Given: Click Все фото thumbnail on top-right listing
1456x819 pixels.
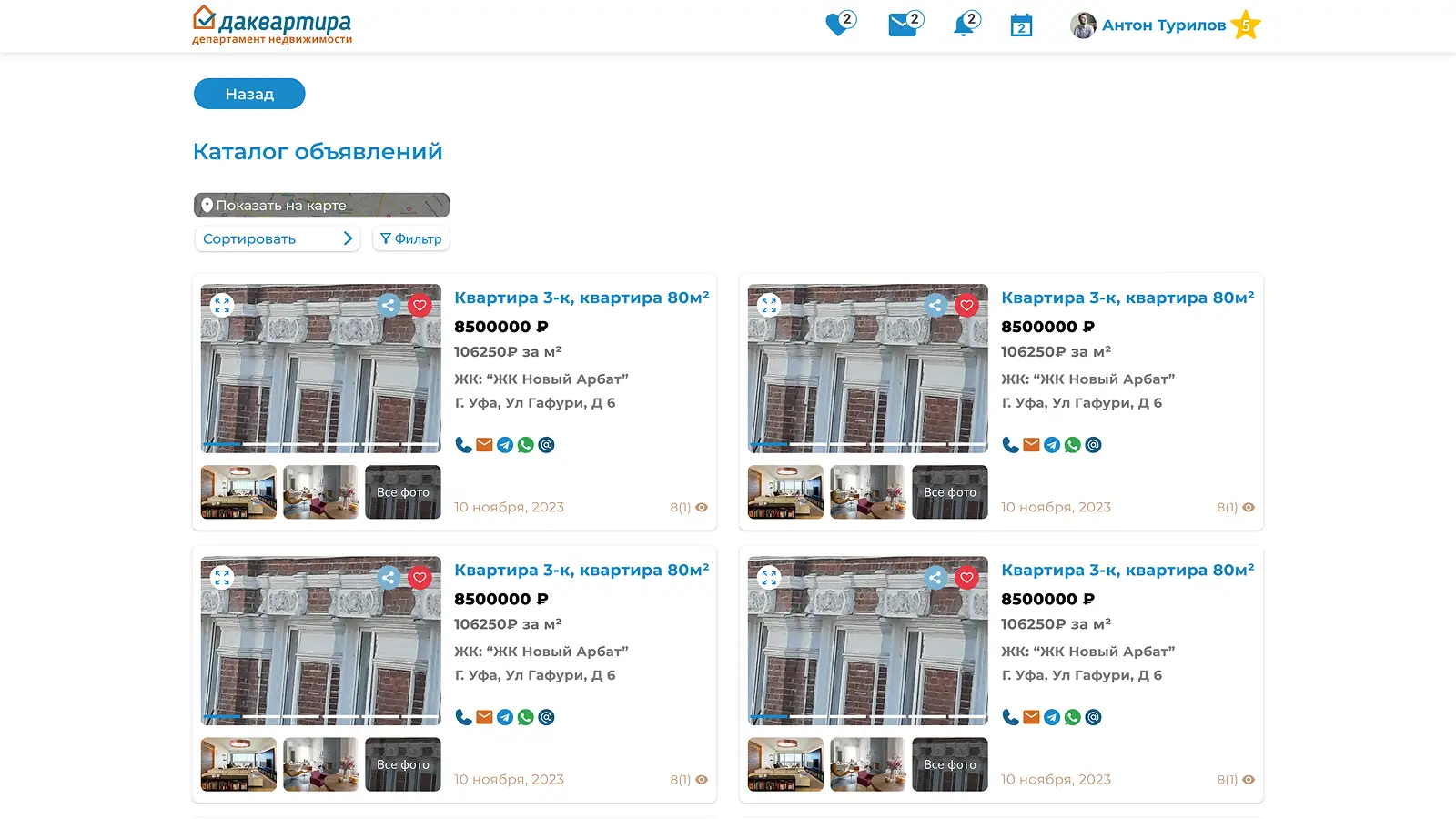Looking at the screenshot, I should pos(949,492).
